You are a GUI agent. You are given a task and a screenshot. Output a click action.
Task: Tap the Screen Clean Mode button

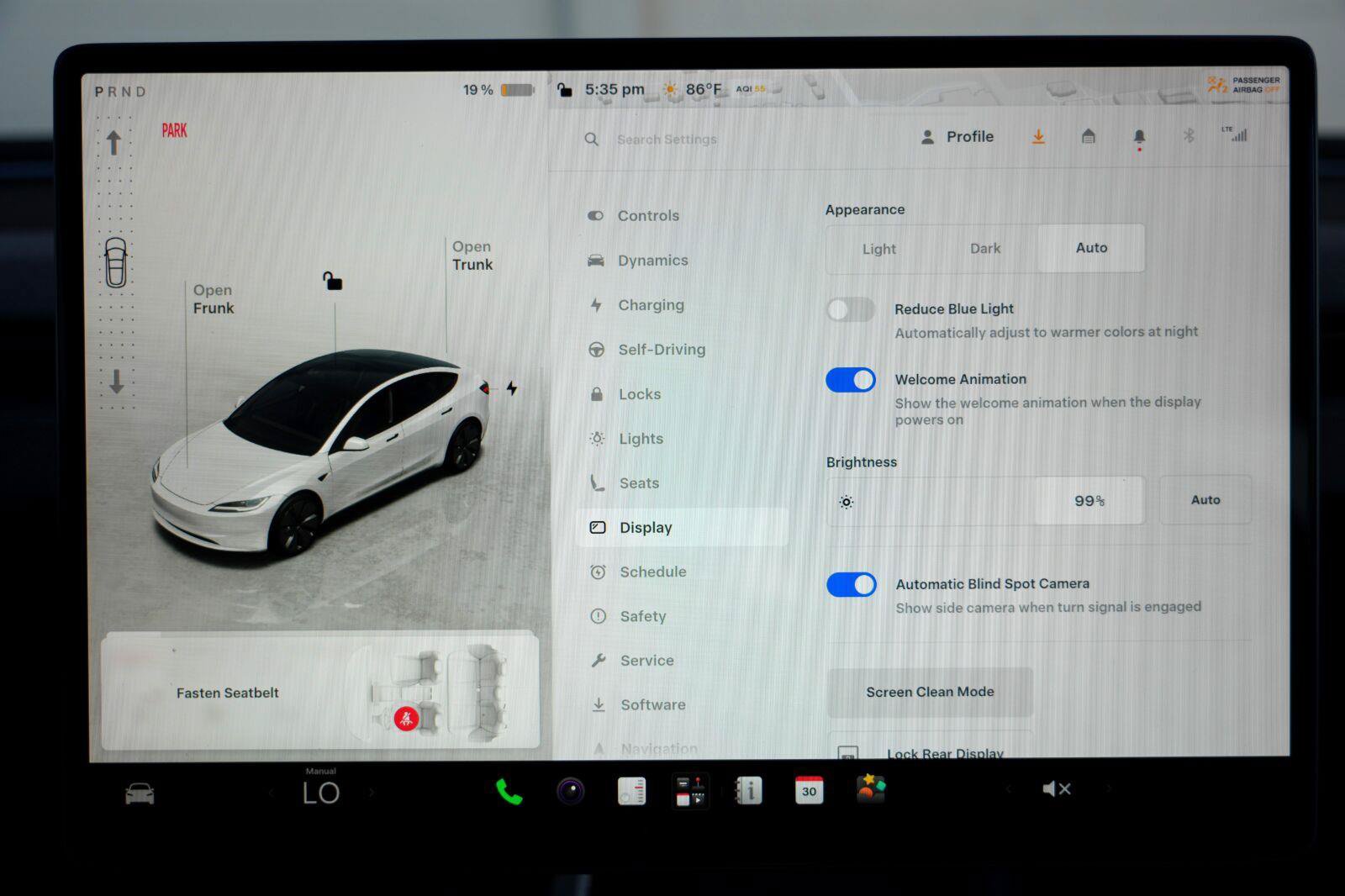(930, 692)
